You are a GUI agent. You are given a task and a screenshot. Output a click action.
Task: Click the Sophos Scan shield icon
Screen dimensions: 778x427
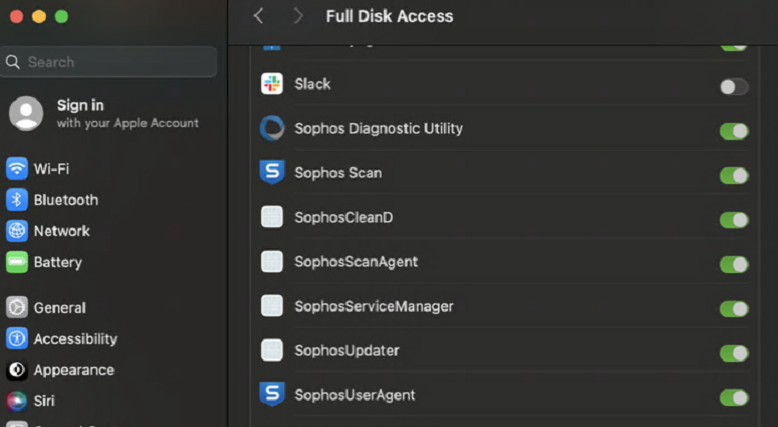[272, 173]
